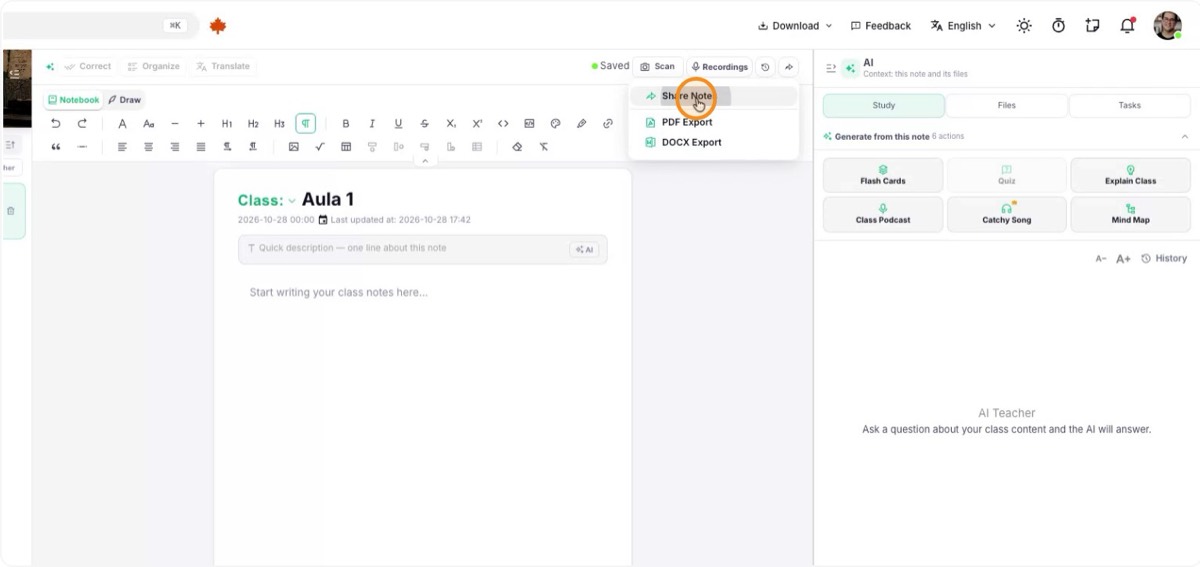Screen dimensions: 1200x567
Task: Choose Share Note from the menu
Action: (714, 96)
